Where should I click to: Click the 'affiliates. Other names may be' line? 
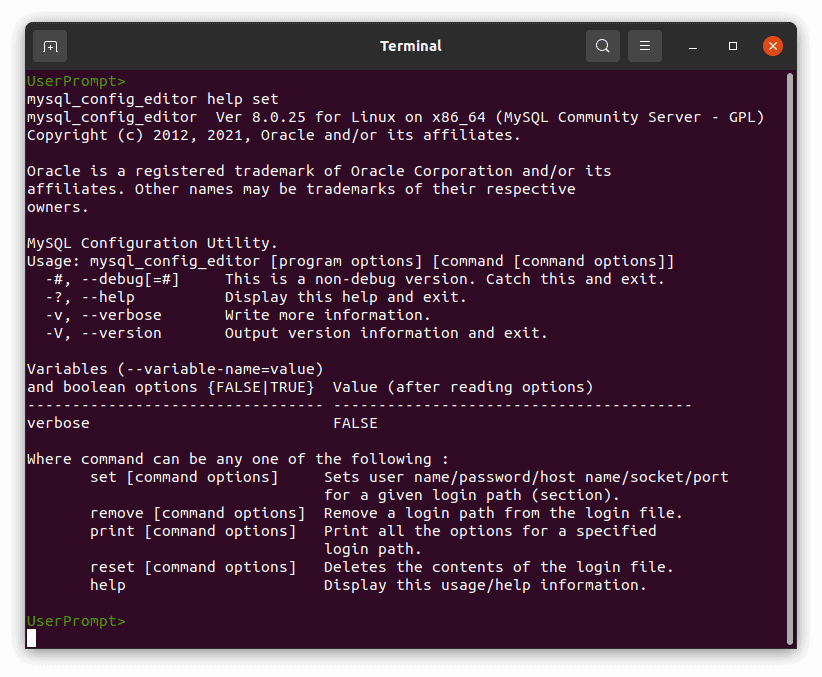(x=301, y=189)
